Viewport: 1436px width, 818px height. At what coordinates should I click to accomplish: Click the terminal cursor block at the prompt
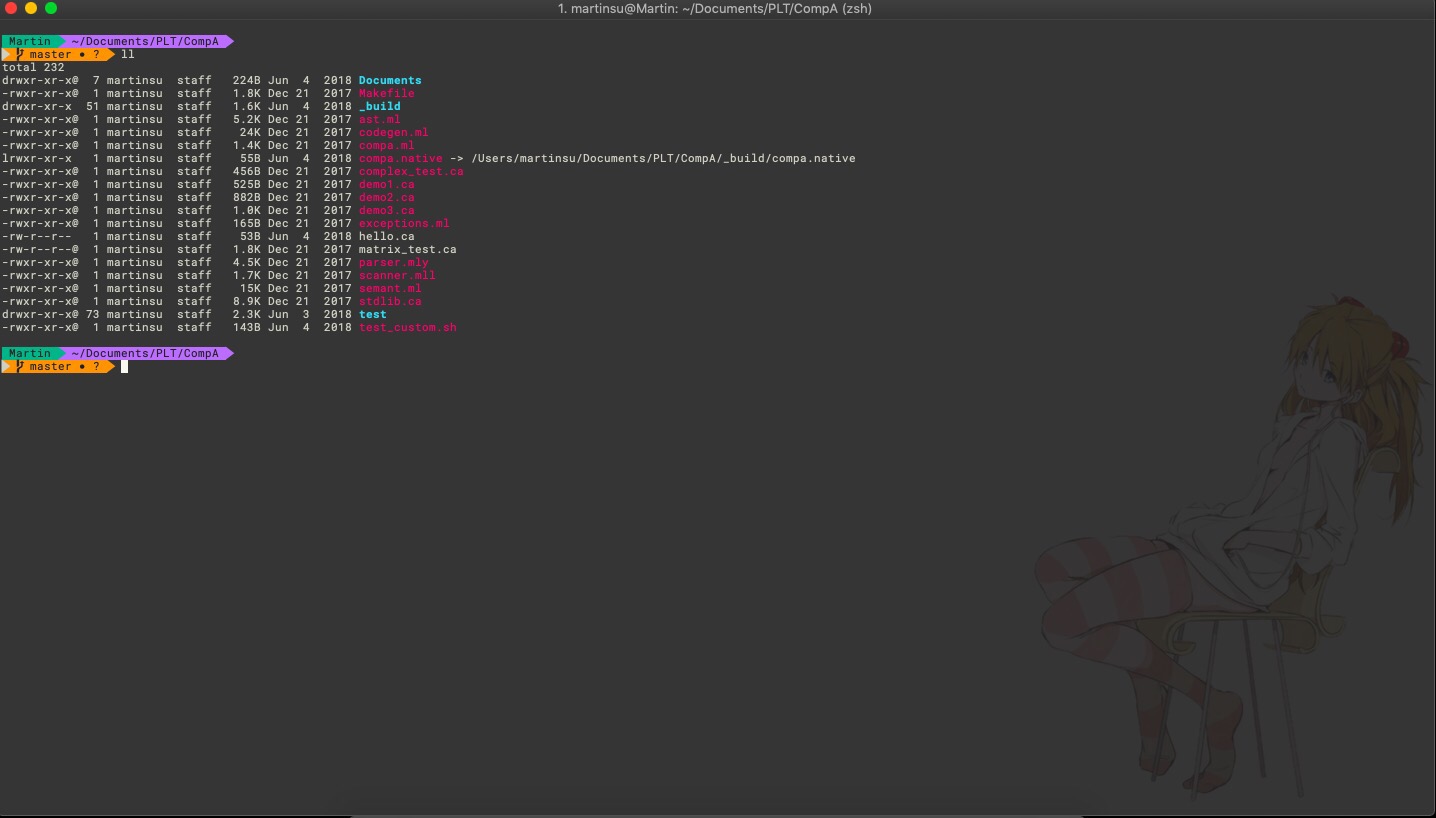(125, 367)
